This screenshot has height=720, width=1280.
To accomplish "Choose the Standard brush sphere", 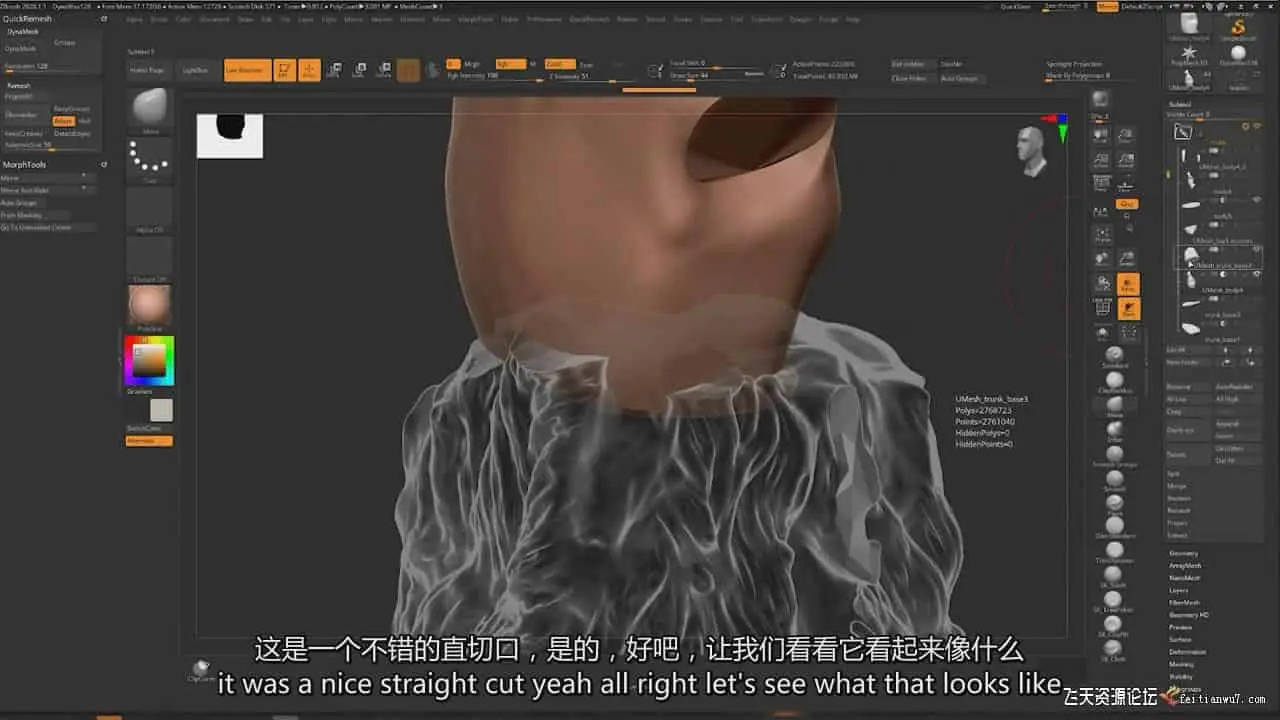I will pos(1114,357).
